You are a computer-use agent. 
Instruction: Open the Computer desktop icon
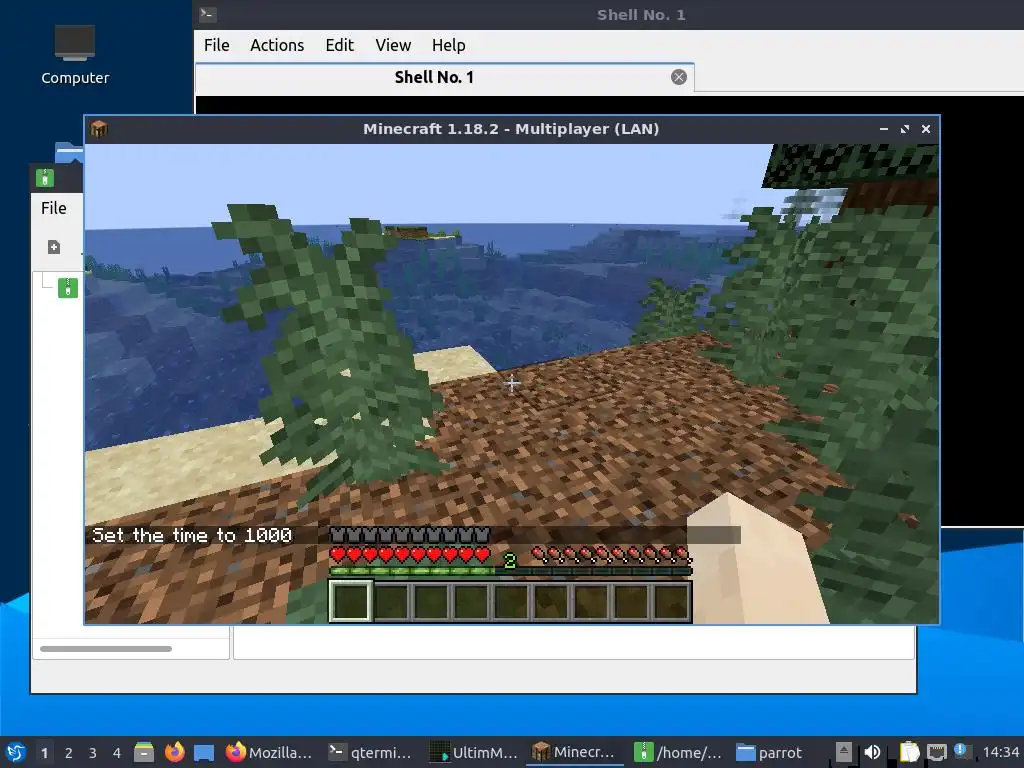74,55
